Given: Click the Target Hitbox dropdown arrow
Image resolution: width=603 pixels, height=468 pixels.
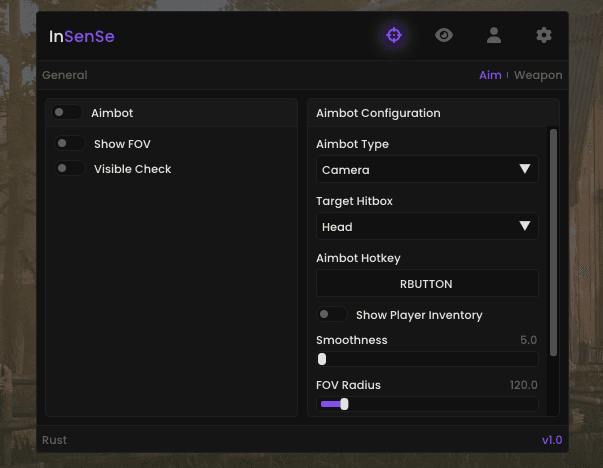Looking at the screenshot, I should pos(525,227).
